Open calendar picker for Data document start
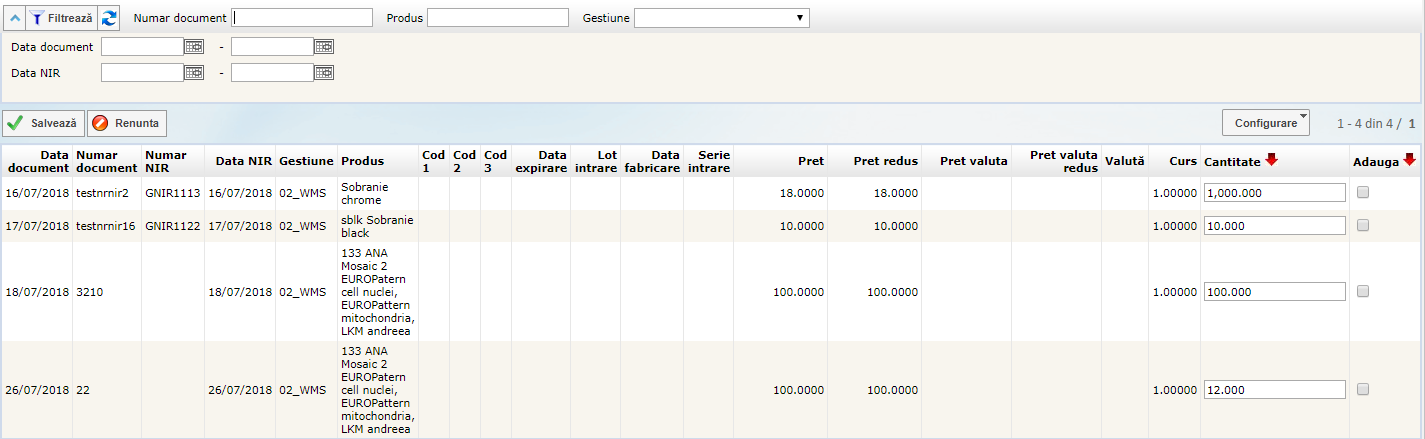1425x439 pixels. point(194,46)
